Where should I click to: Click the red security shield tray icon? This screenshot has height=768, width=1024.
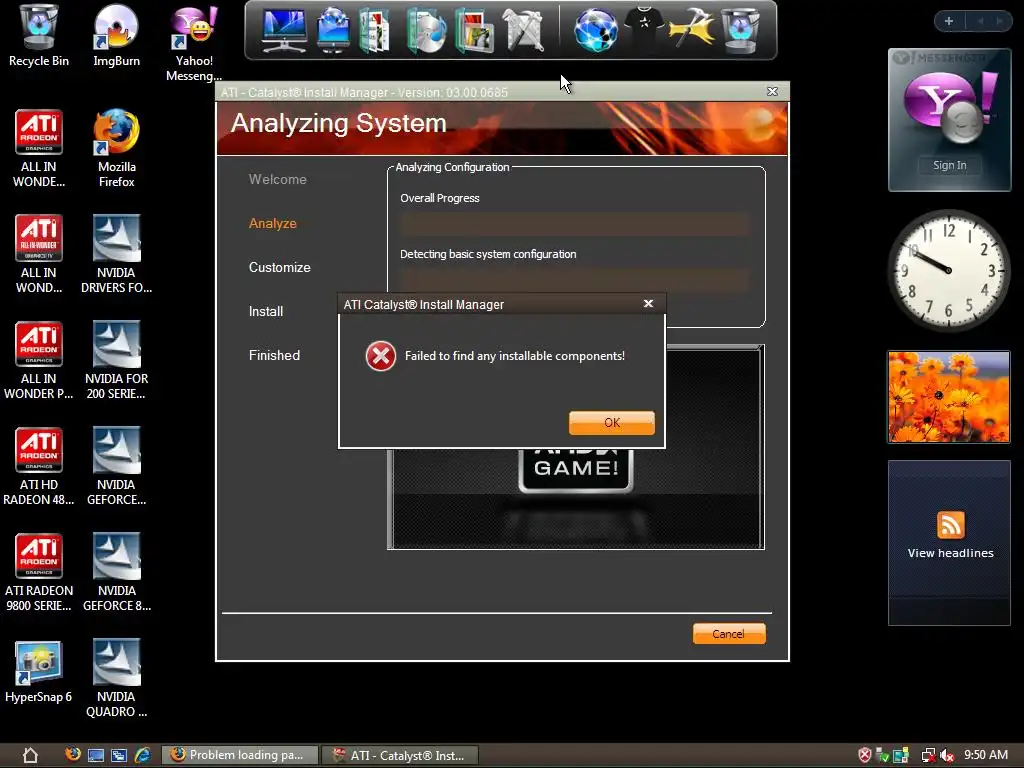coord(865,756)
